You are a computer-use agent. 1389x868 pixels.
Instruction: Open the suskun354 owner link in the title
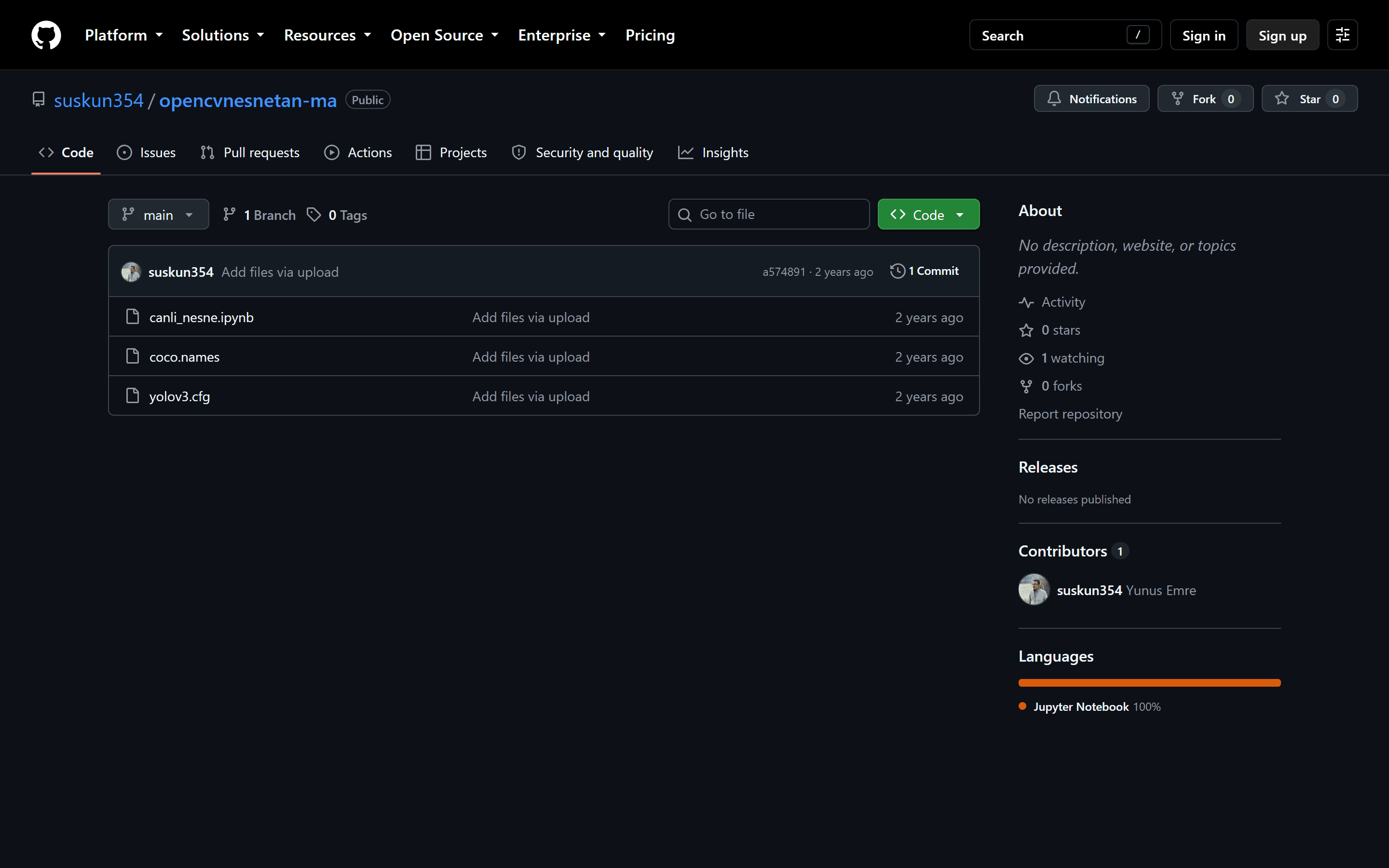coord(99,100)
